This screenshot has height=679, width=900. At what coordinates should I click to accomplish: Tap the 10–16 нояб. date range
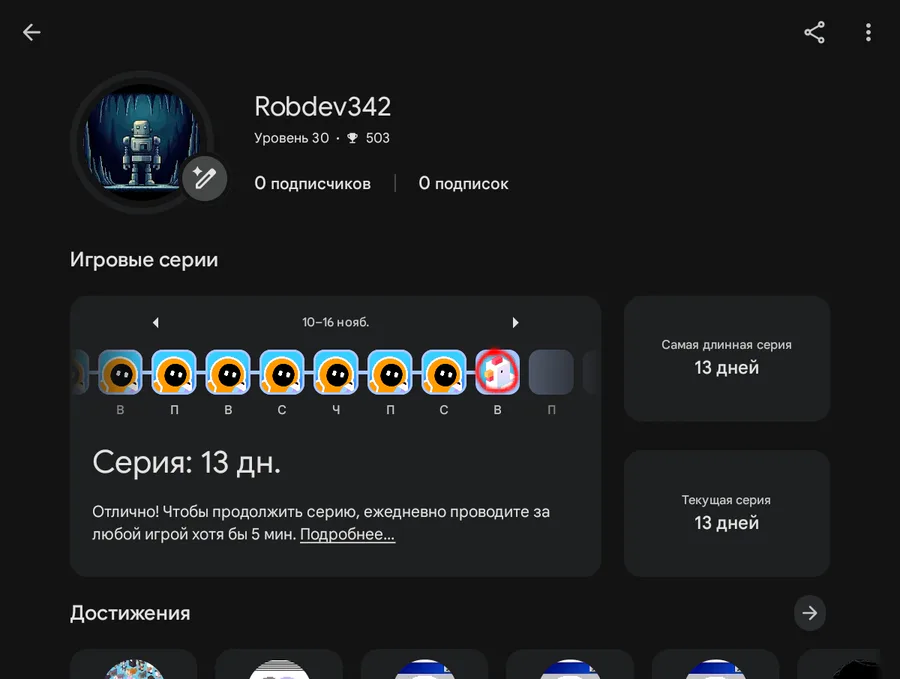click(336, 323)
